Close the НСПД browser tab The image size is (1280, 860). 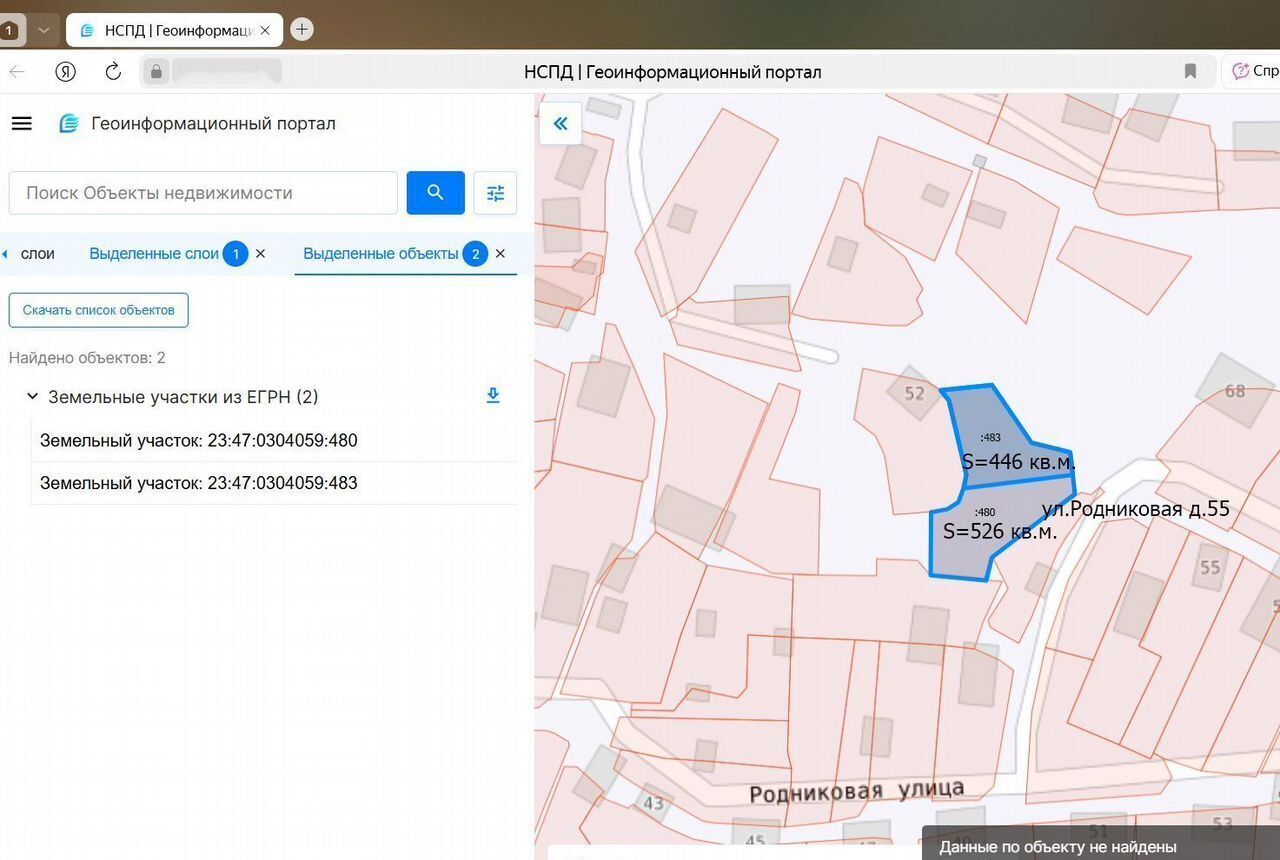(x=265, y=30)
